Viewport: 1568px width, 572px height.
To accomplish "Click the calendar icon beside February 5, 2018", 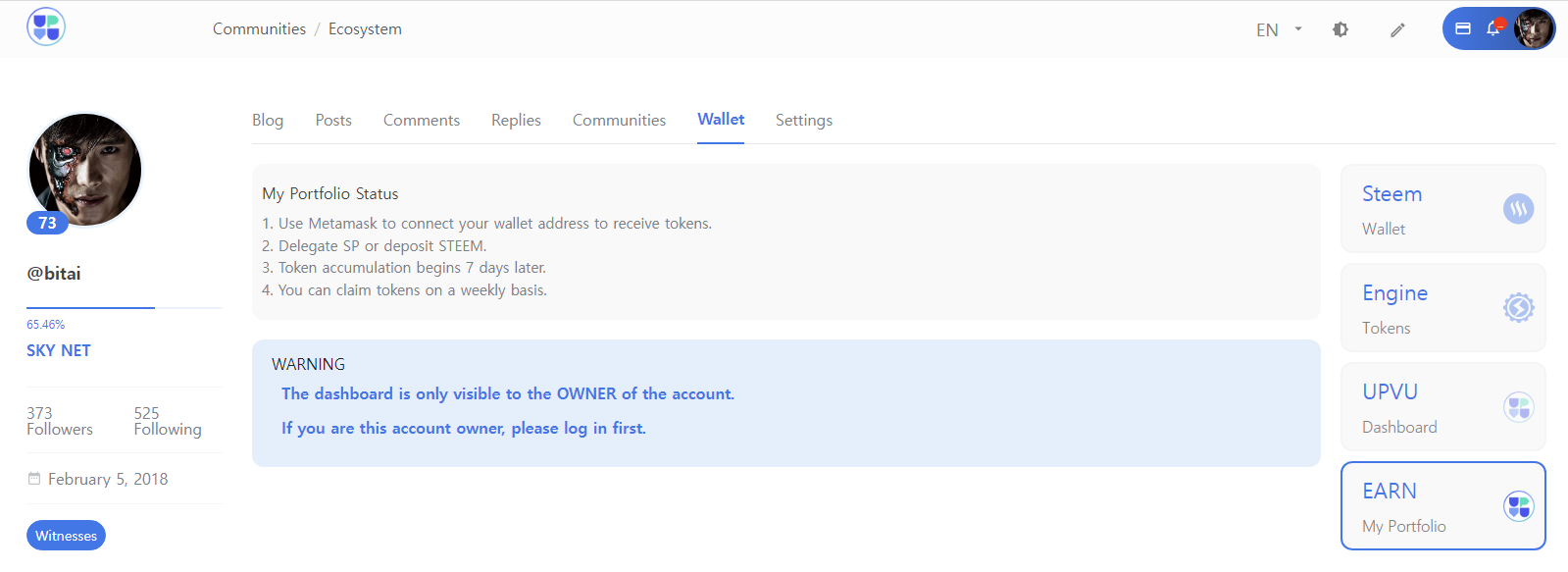I will click(x=34, y=479).
